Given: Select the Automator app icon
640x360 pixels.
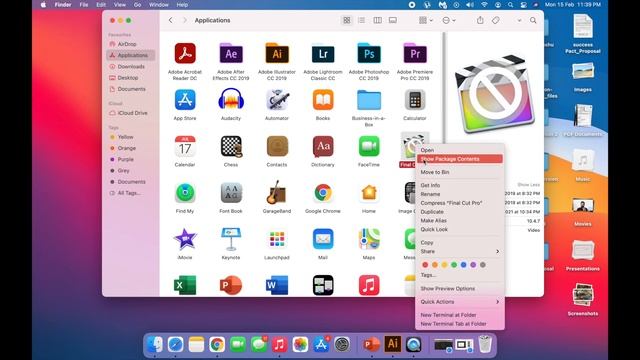Looking at the screenshot, I should tap(277, 100).
